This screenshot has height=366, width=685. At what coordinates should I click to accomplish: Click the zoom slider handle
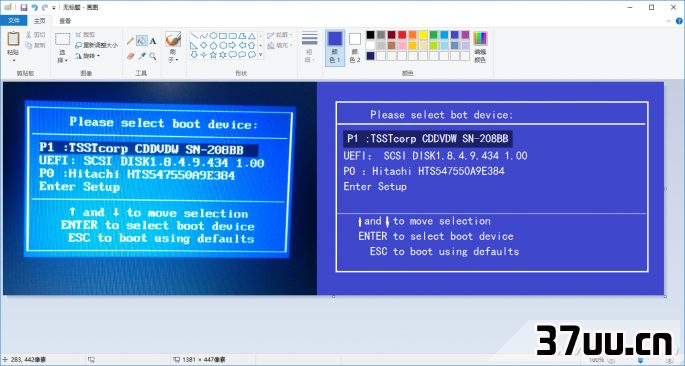coord(640,360)
